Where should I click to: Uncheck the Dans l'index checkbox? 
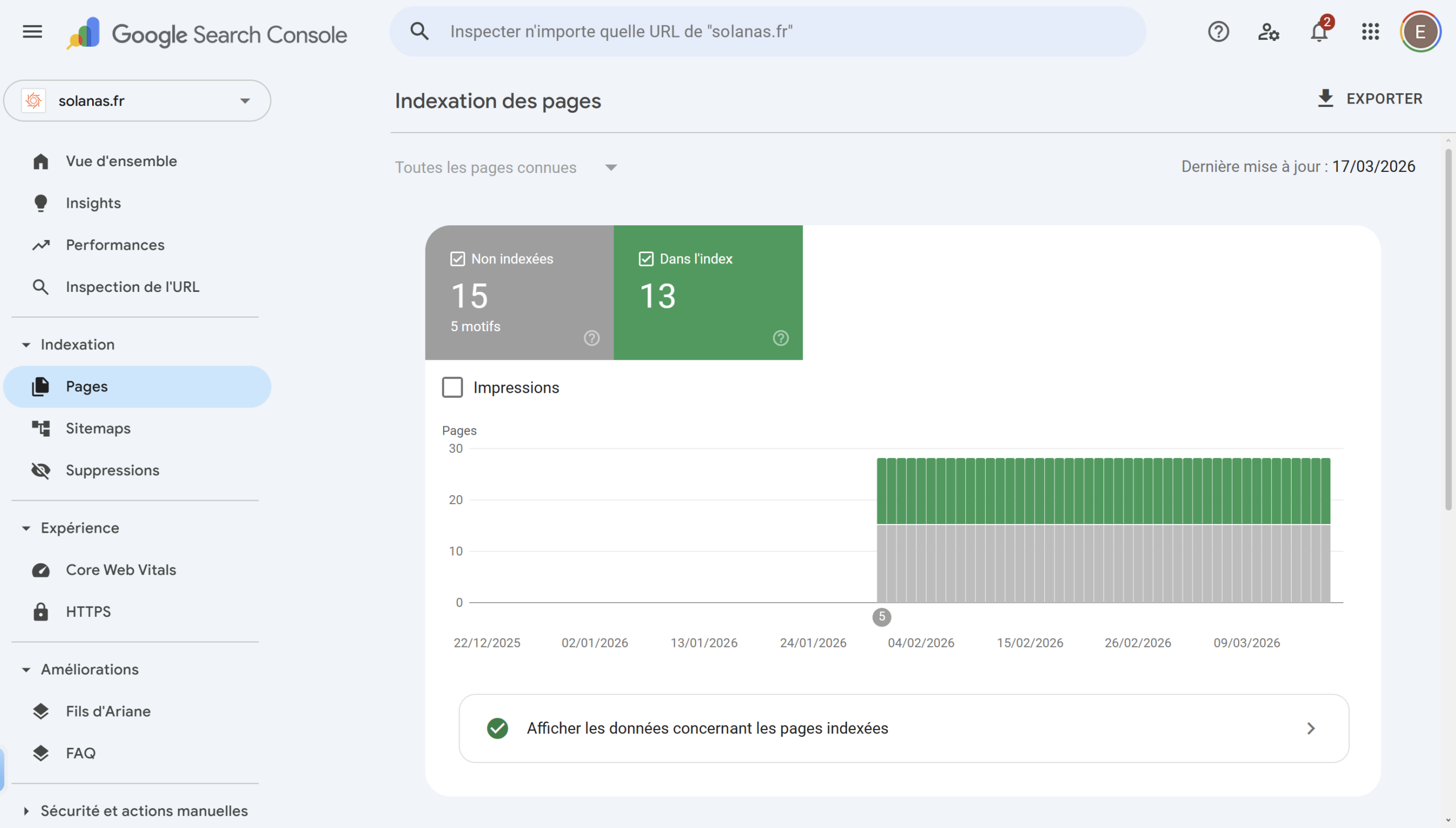pyautogui.click(x=646, y=259)
